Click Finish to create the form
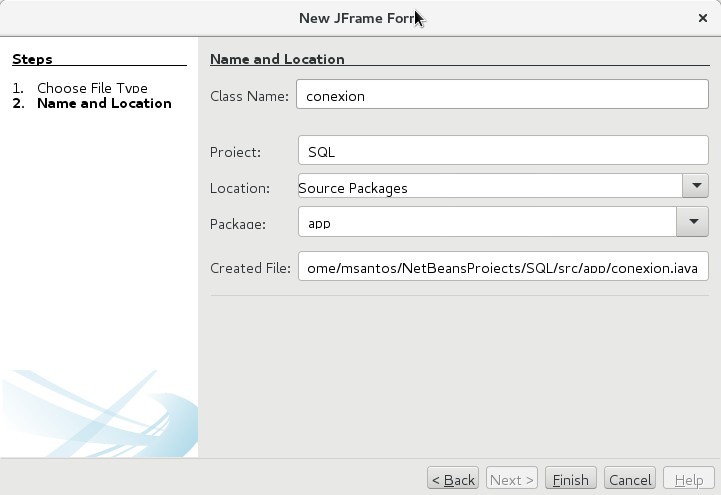721x495 pixels. coord(570,480)
